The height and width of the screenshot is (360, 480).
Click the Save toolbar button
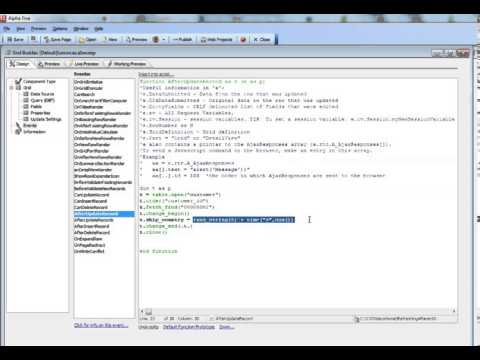[16, 39]
